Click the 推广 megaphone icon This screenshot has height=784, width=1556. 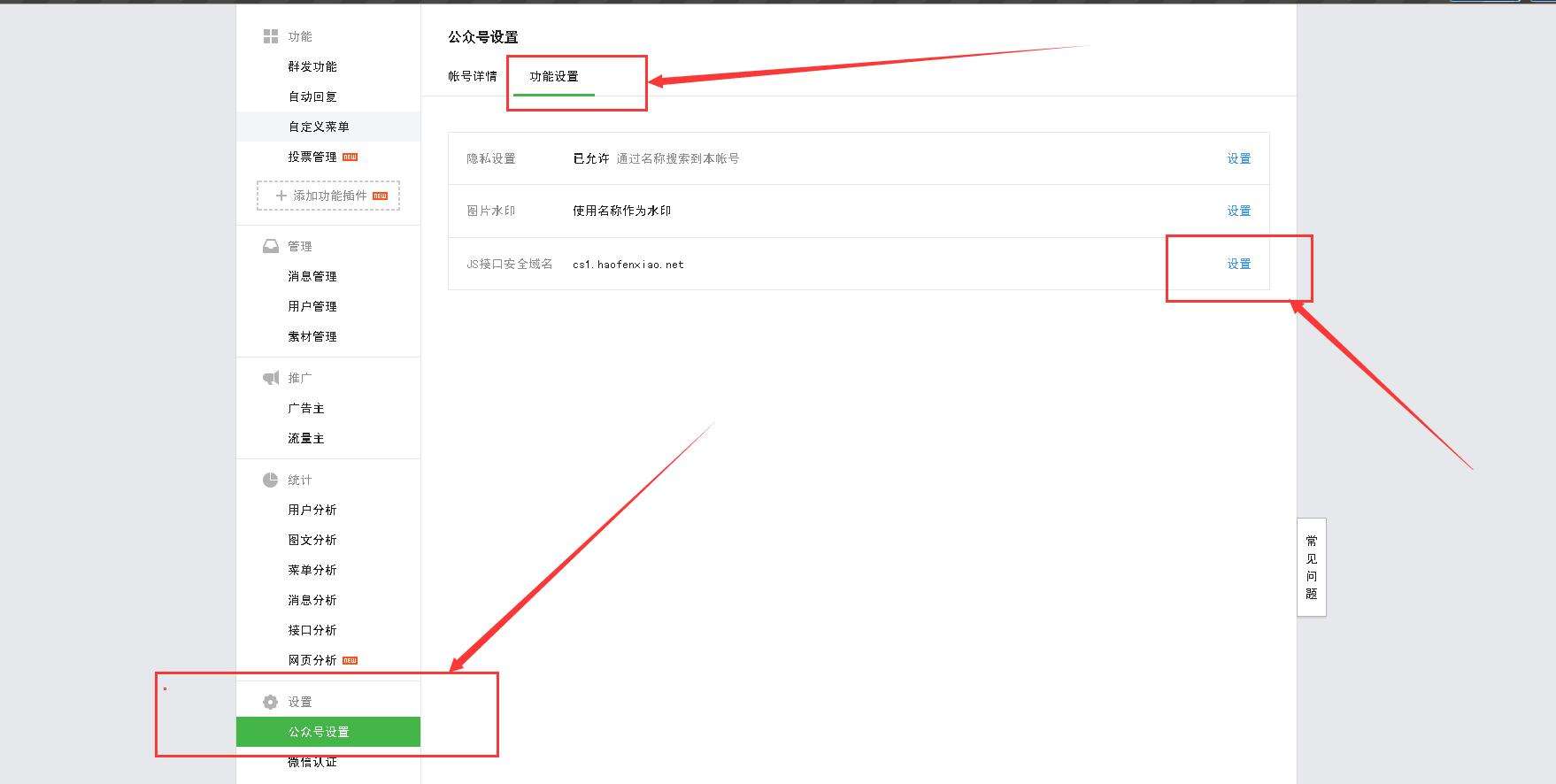click(x=271, y=378)
